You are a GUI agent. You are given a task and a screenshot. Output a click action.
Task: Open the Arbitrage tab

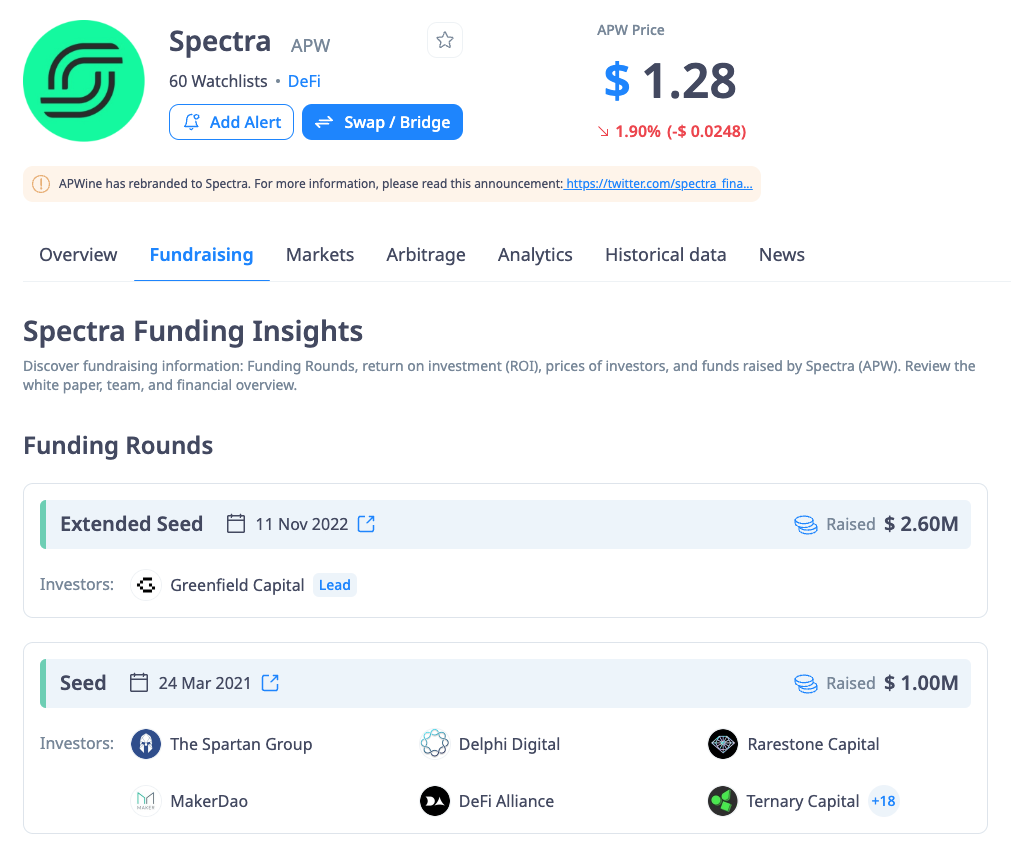coord(426,255)
